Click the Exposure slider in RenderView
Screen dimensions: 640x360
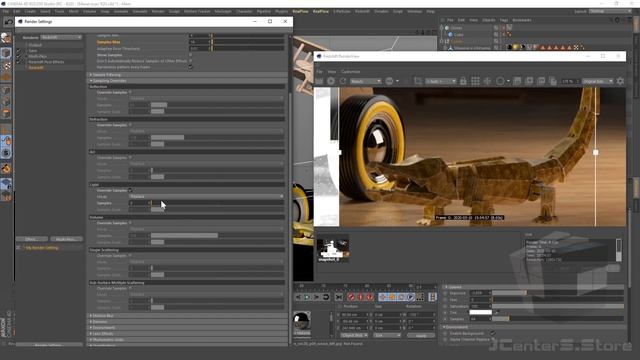coord(558,293)
